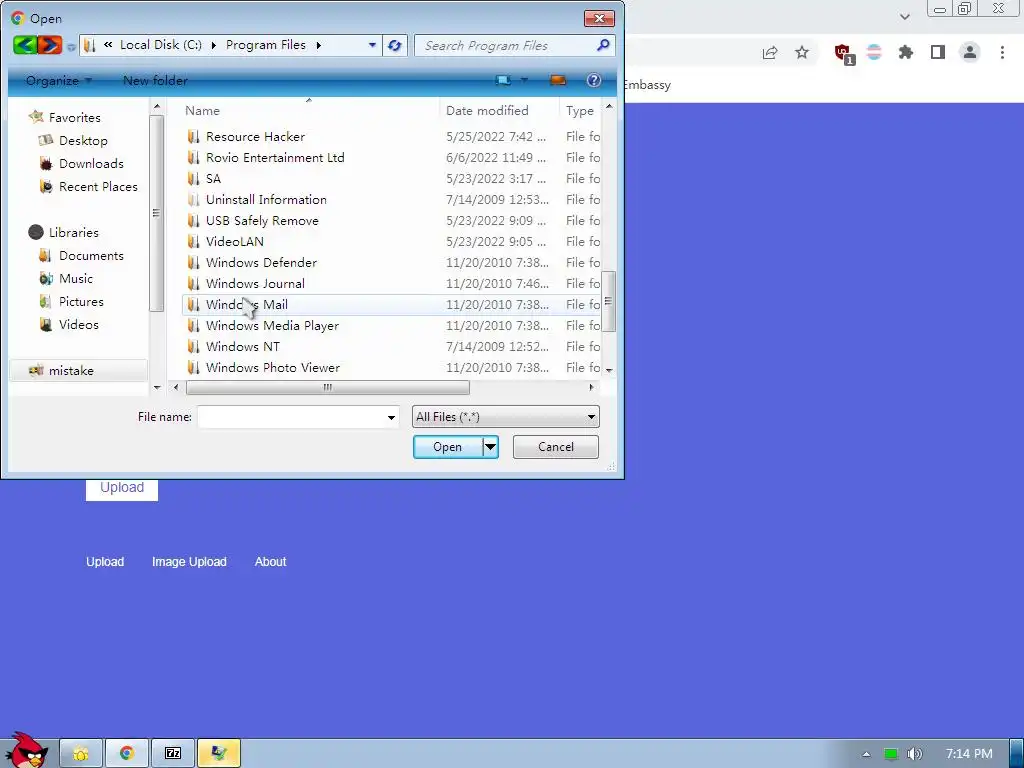The image size is (1024, 768).
Task: Expand the address bar history dropdown
Action: coord(372,45)
